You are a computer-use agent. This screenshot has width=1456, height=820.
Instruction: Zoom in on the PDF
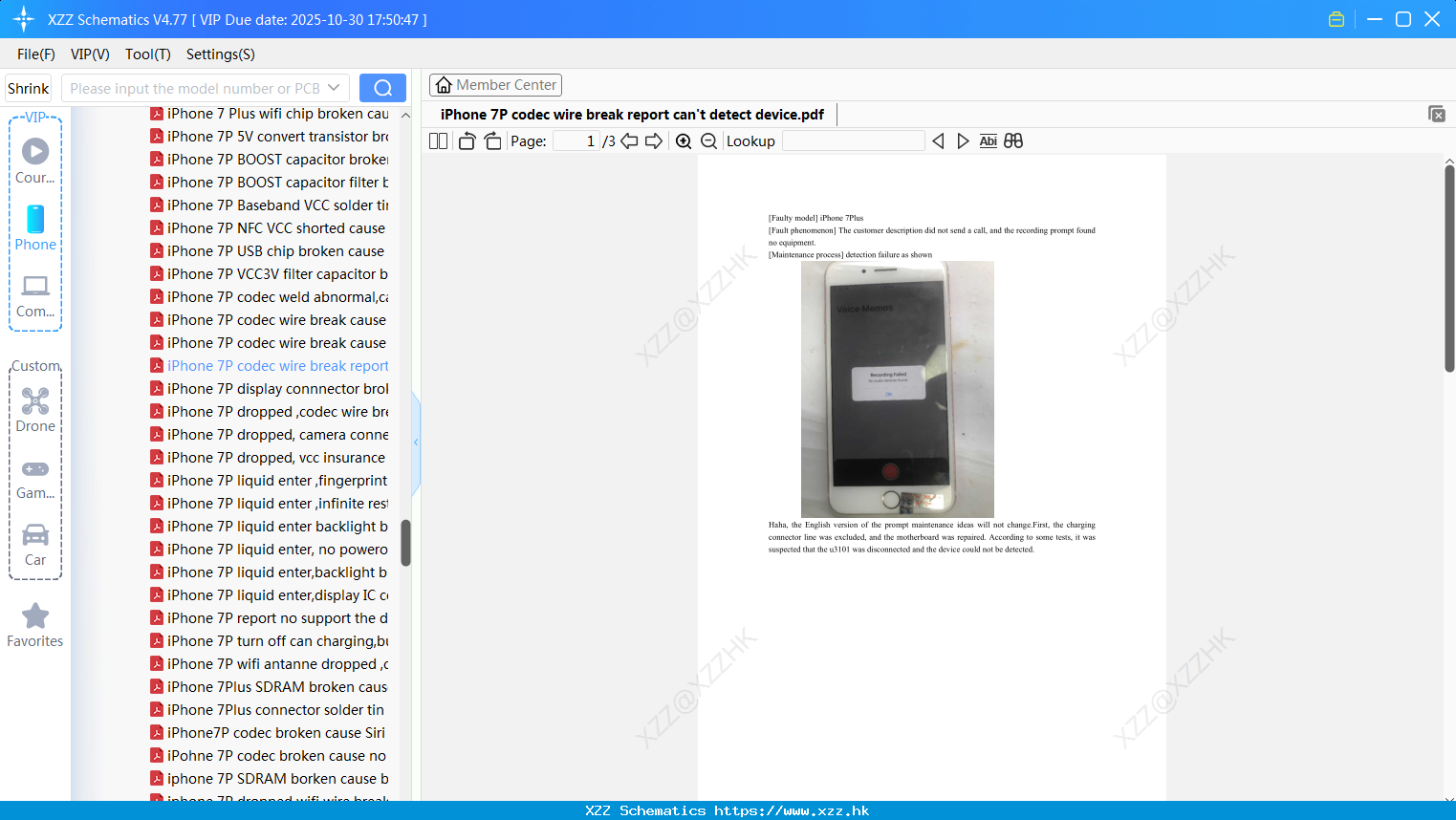pyautogui.click(x=684, y=140)
